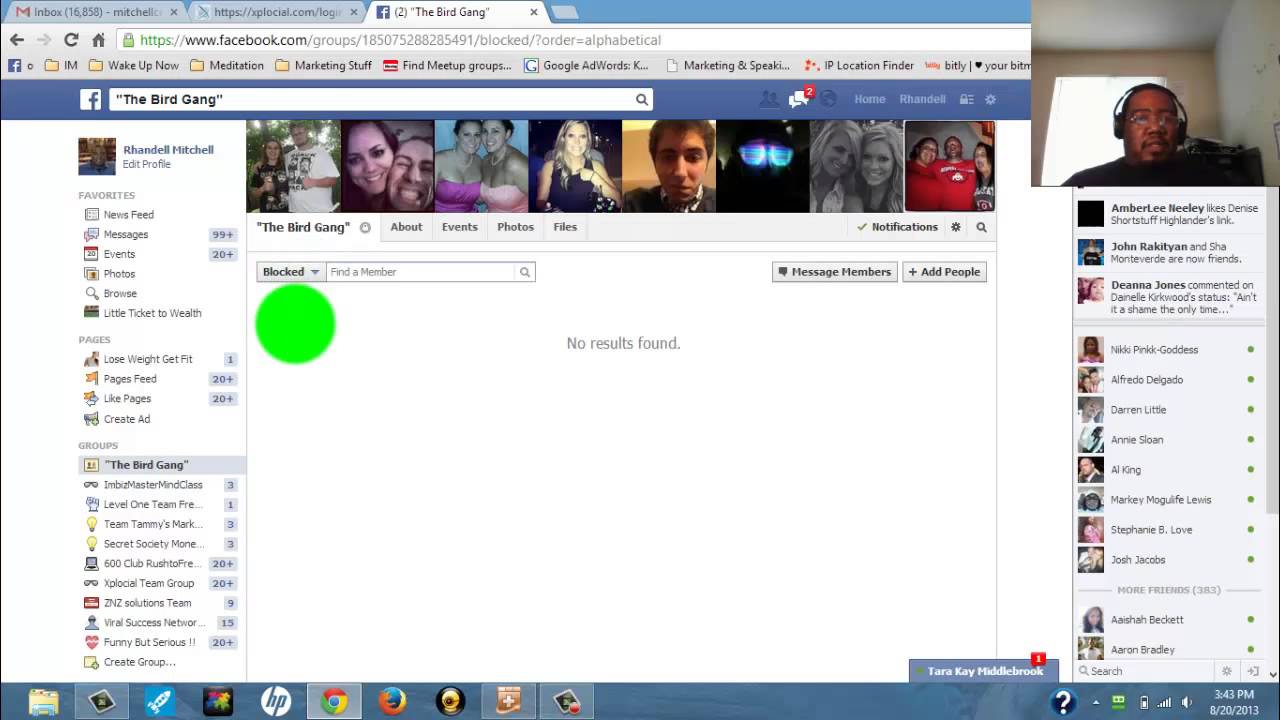Open the group Files tab
The width and height of the screenshot is (1280, 720).
[565, 227]
